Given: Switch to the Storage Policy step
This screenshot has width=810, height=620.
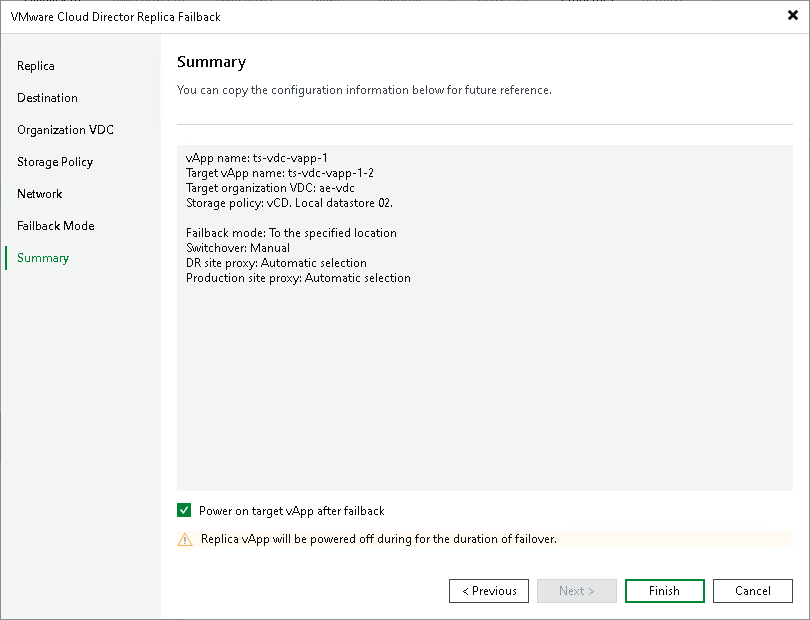Looking at the screenshot, I should tap(55, 162).
